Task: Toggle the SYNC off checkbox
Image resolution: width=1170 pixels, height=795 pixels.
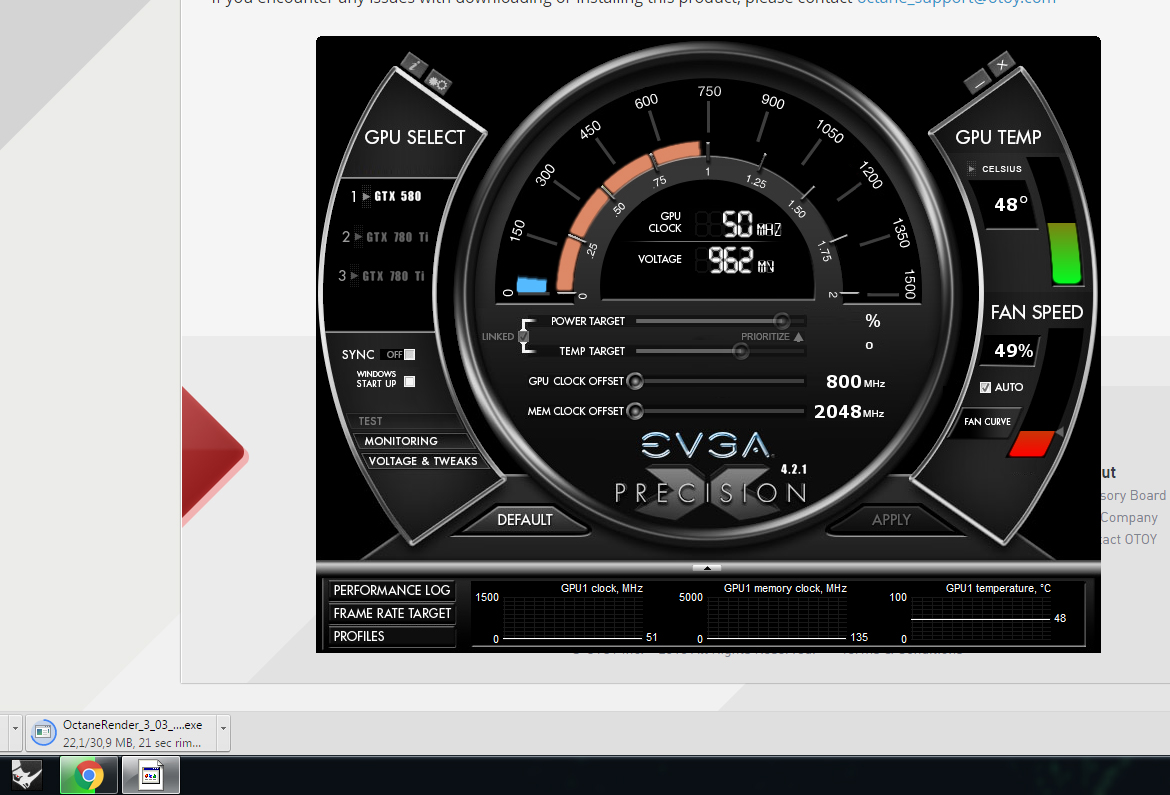Action: click(409, 355)
